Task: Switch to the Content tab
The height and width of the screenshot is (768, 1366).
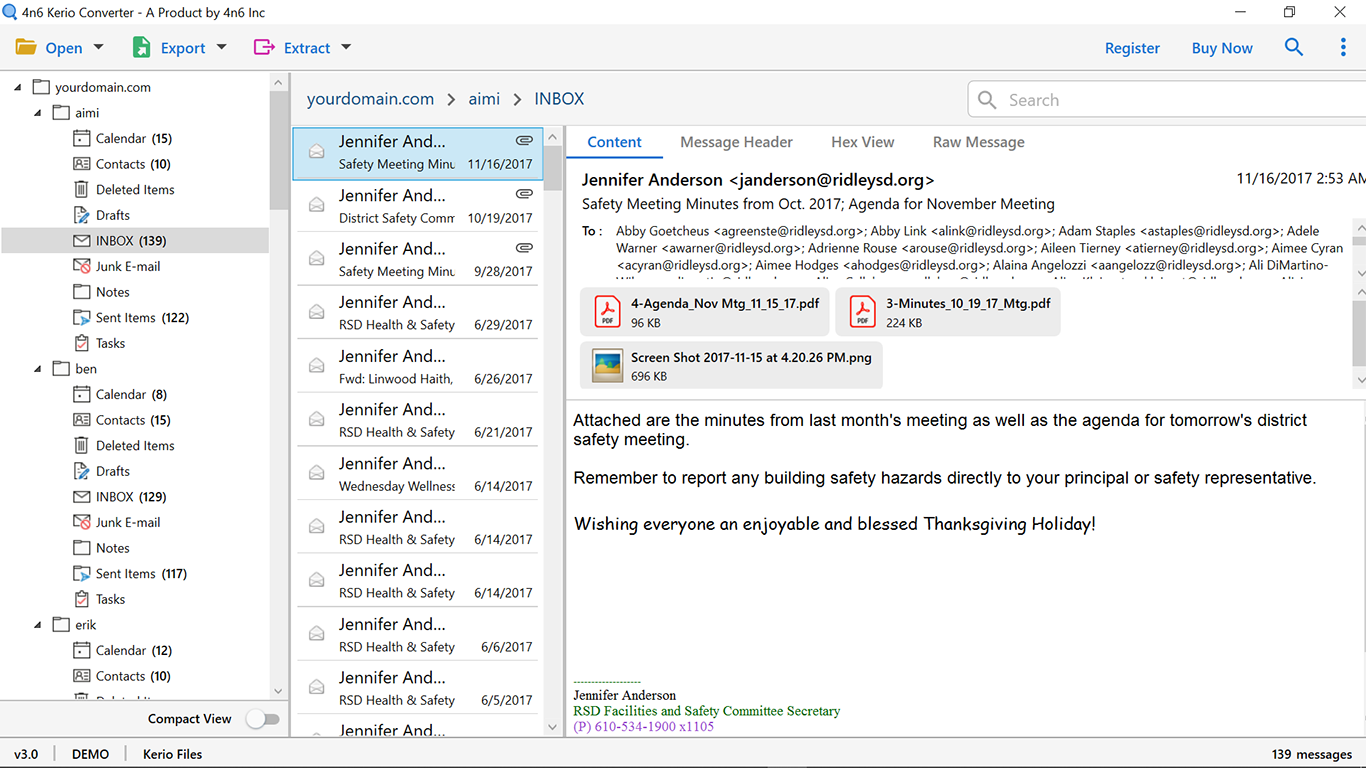Action: (x=614, y=142)
